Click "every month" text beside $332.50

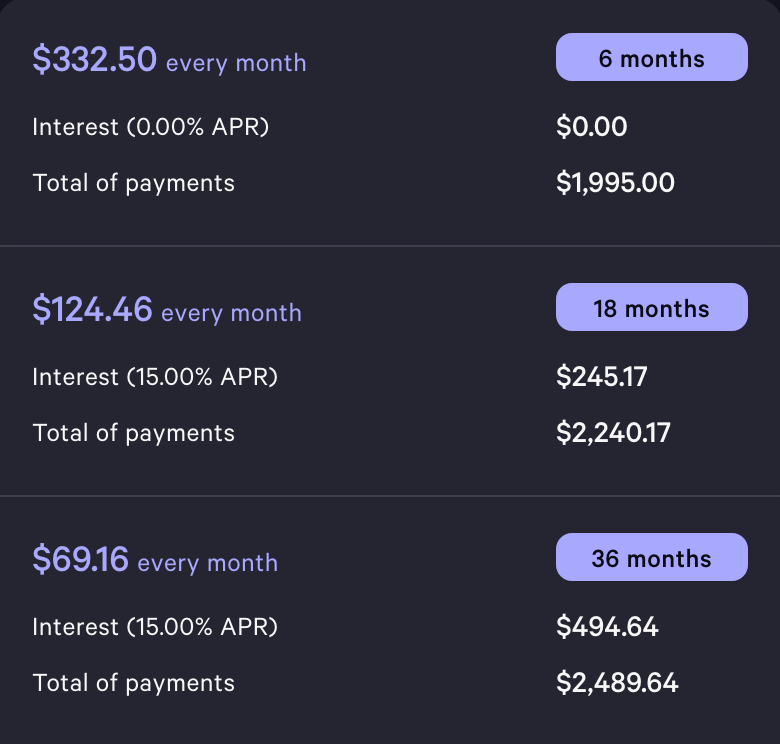point(236,63)
